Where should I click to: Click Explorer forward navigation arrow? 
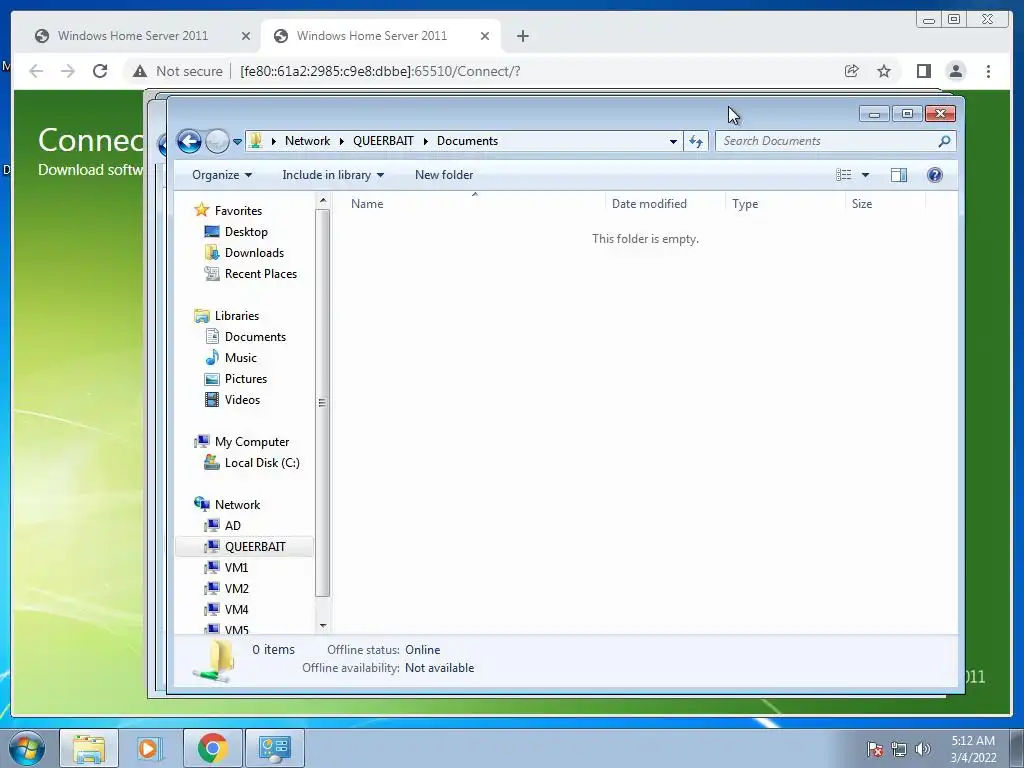click(217, 141)
